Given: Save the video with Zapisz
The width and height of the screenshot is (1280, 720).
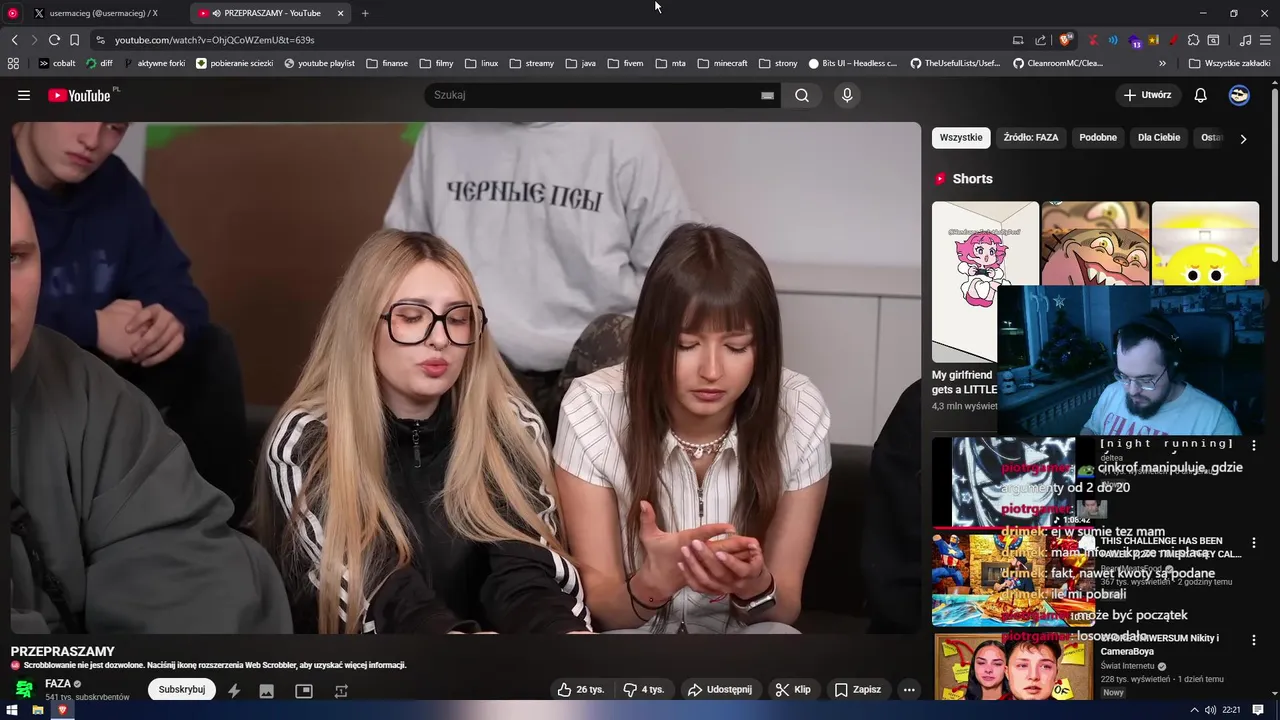Looking at the screenshot, I should click(858, 689).
